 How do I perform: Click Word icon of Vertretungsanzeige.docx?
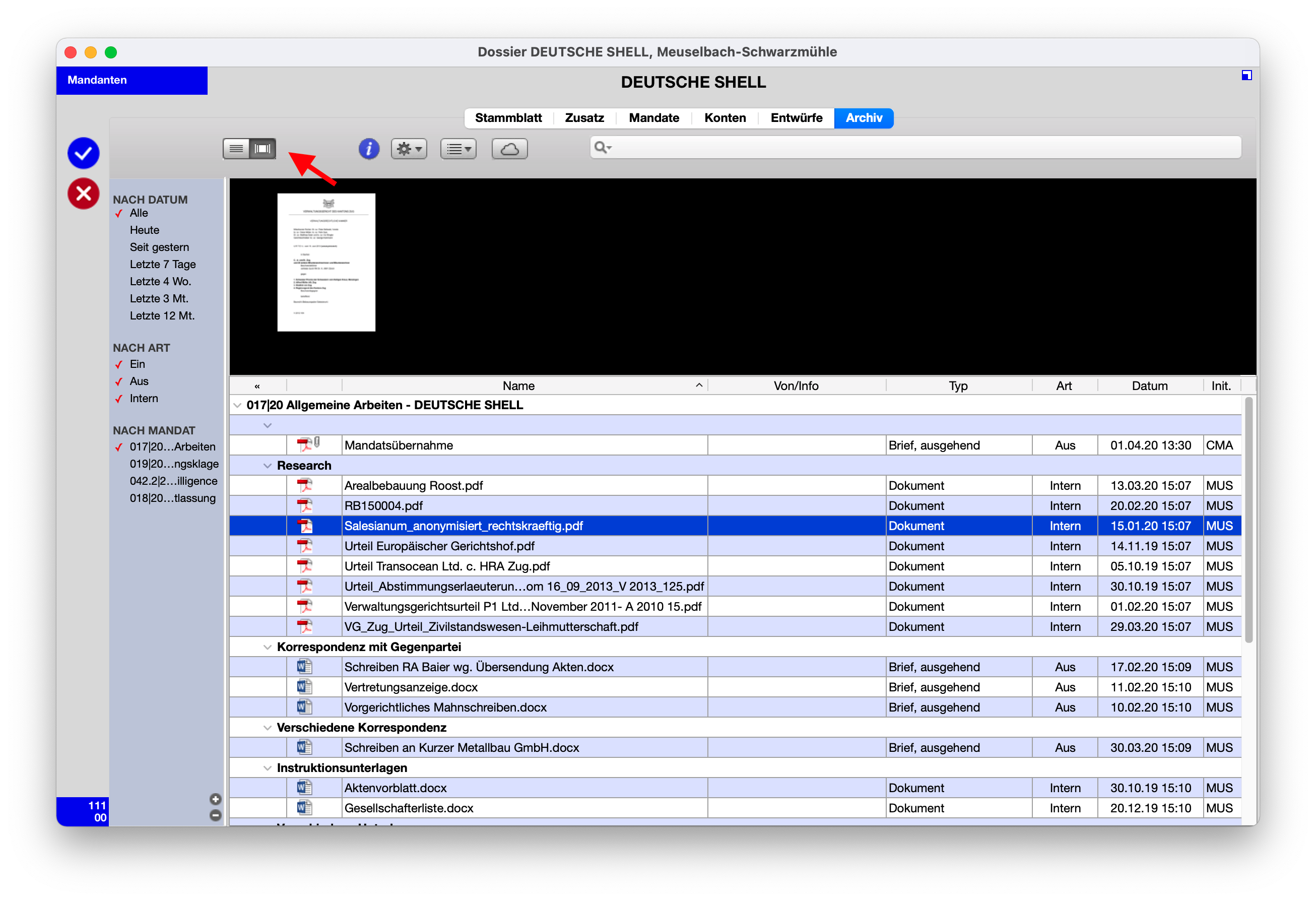[x=305, y=687]
